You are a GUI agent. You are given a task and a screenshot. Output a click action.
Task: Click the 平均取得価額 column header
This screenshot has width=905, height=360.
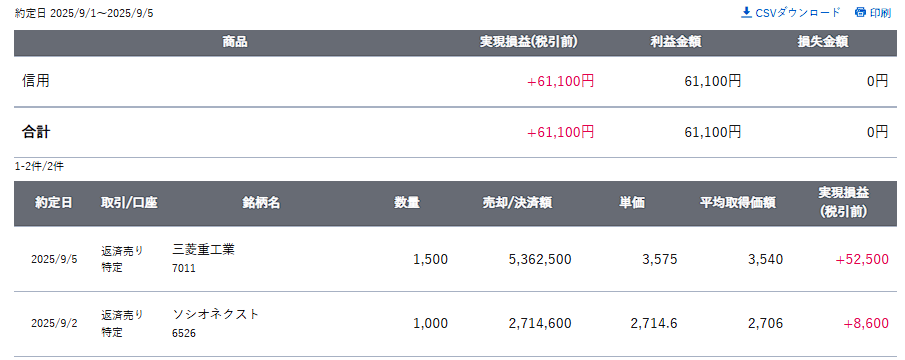click(x=738, y=203)
